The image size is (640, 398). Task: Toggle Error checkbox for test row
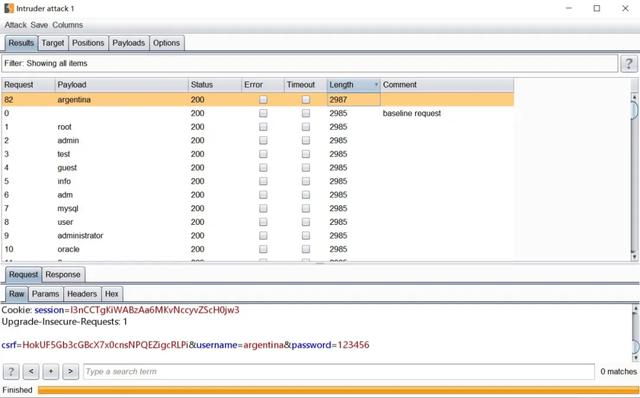point(263,154)
